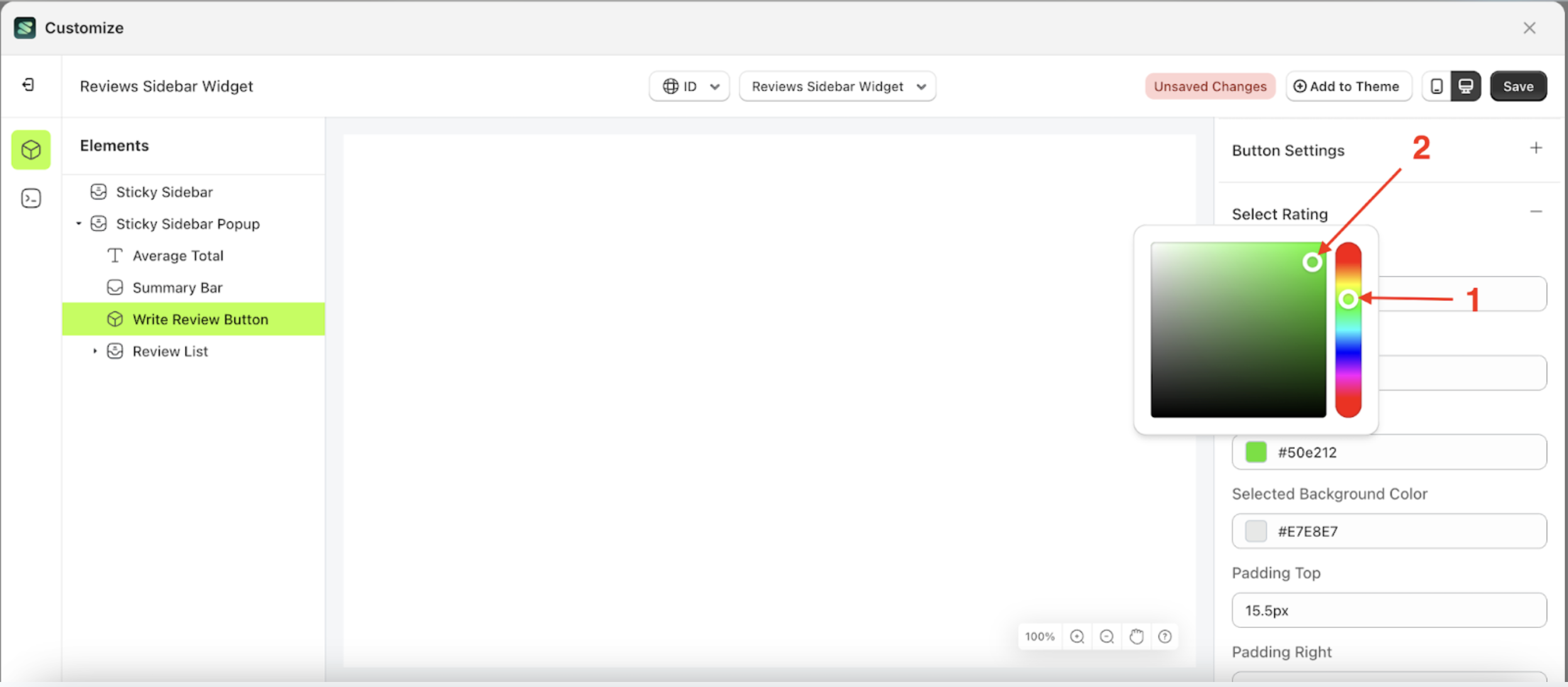
Task: Open the help question mark icon
Action: pos(1165,636)
